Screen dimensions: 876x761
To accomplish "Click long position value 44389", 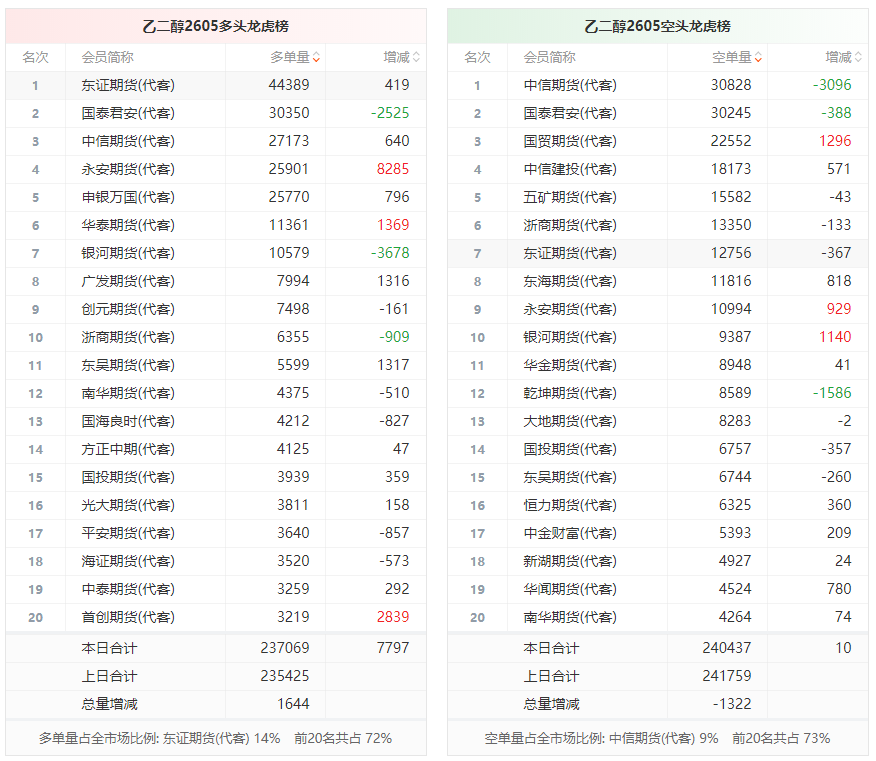I will coord(289,85).
